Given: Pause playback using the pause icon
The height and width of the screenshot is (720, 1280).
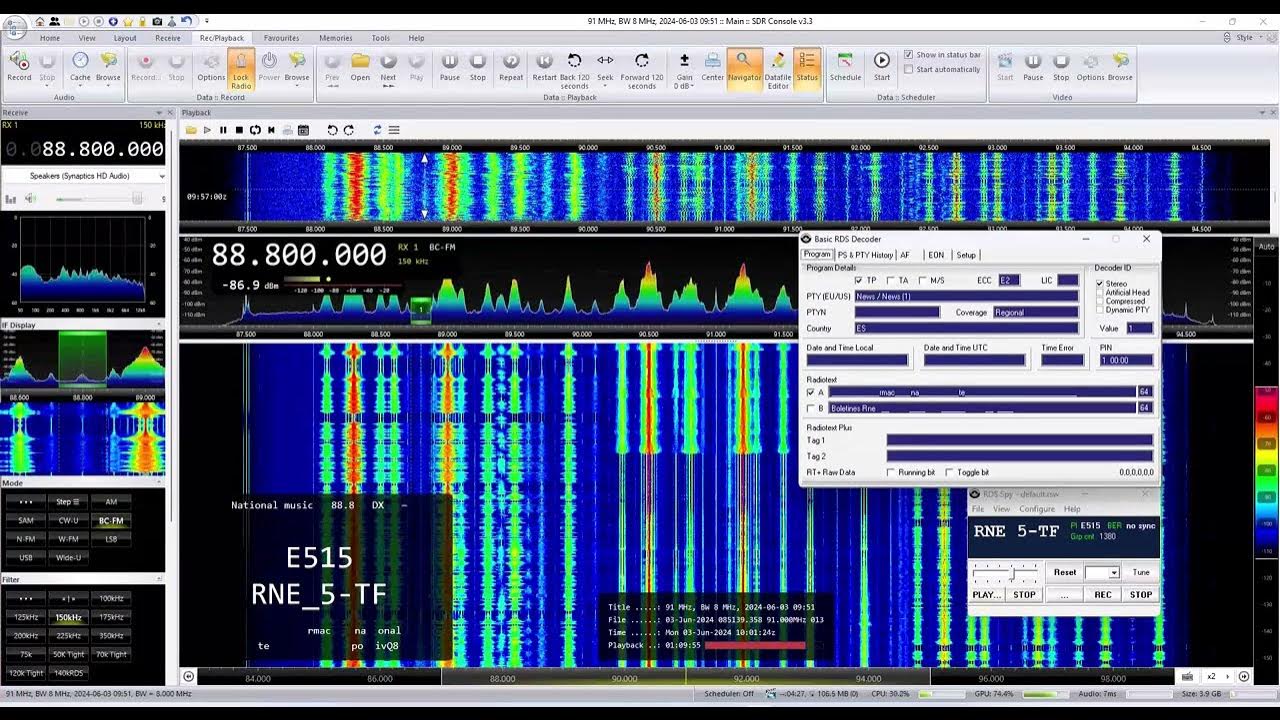Looking at the screenshot, I should pos(450,62).
